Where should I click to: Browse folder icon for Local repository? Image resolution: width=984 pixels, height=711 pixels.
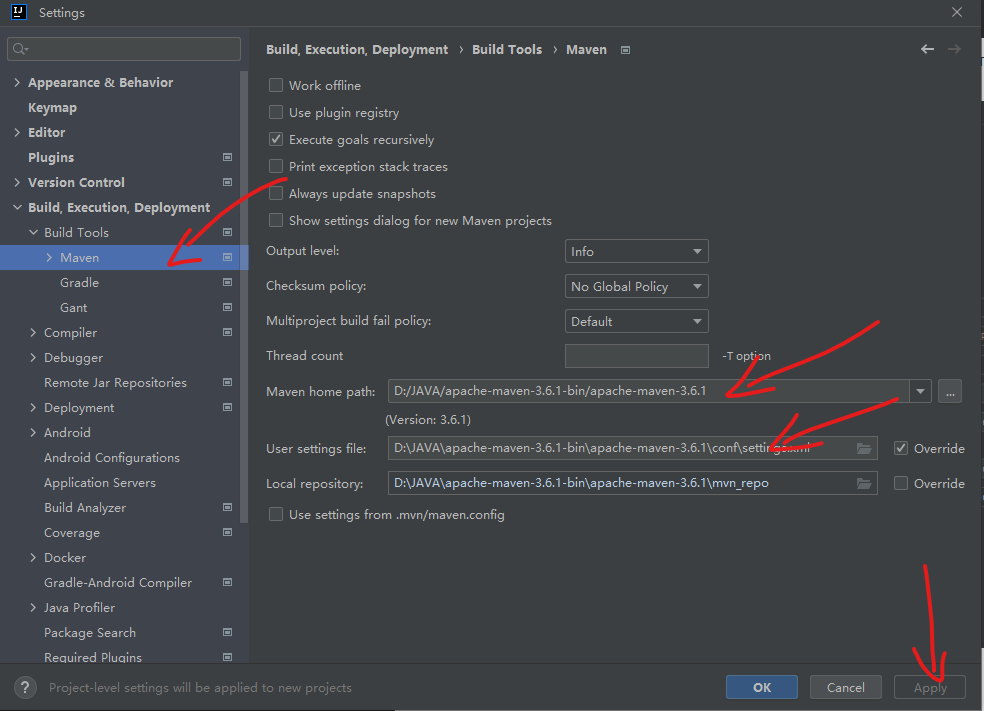864,483
